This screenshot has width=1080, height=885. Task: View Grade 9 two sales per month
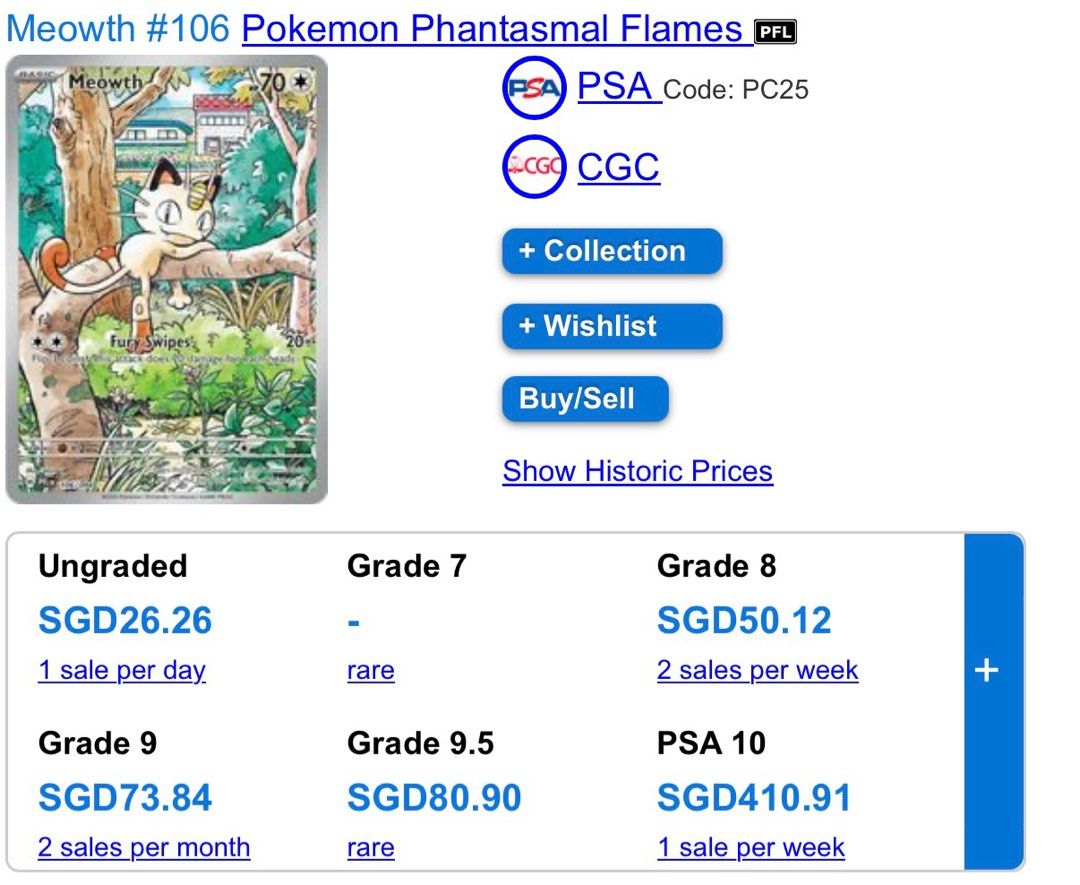point(143,847)
